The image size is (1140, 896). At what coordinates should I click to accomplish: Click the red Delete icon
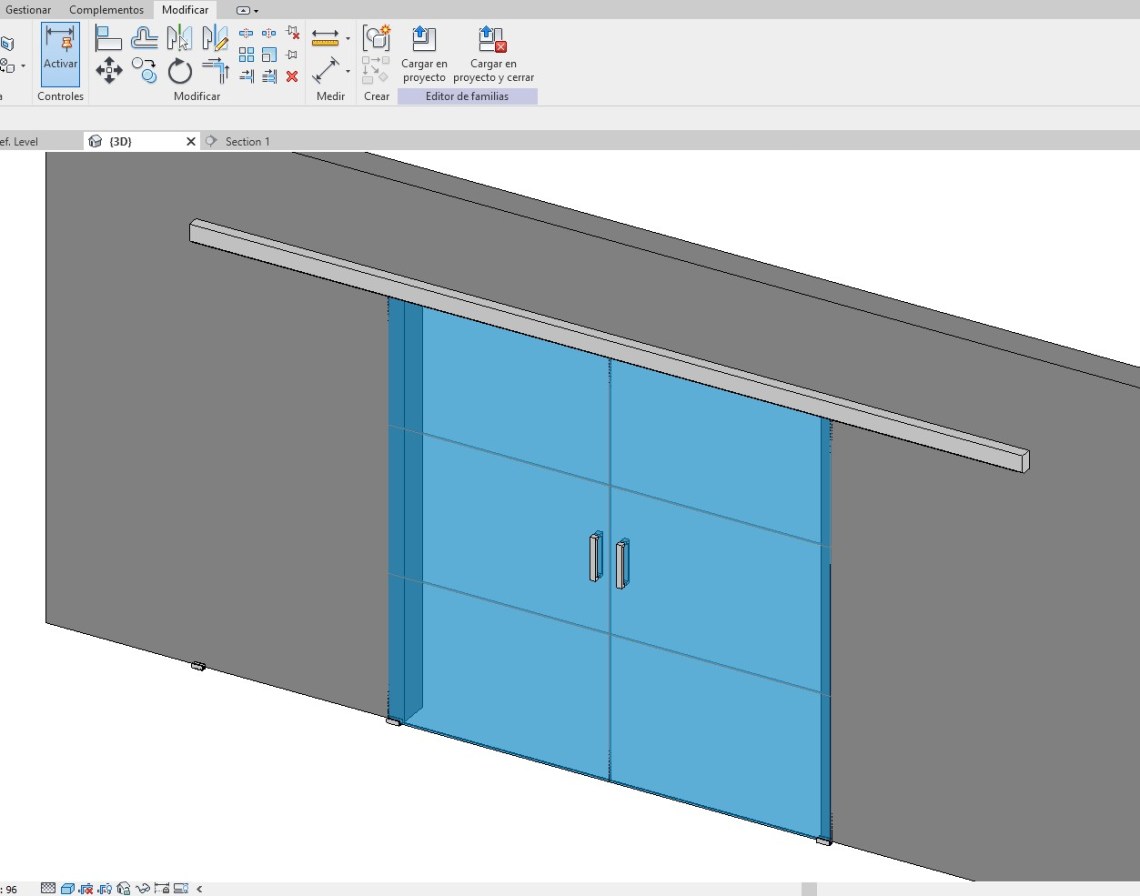[x=292, y=76]
